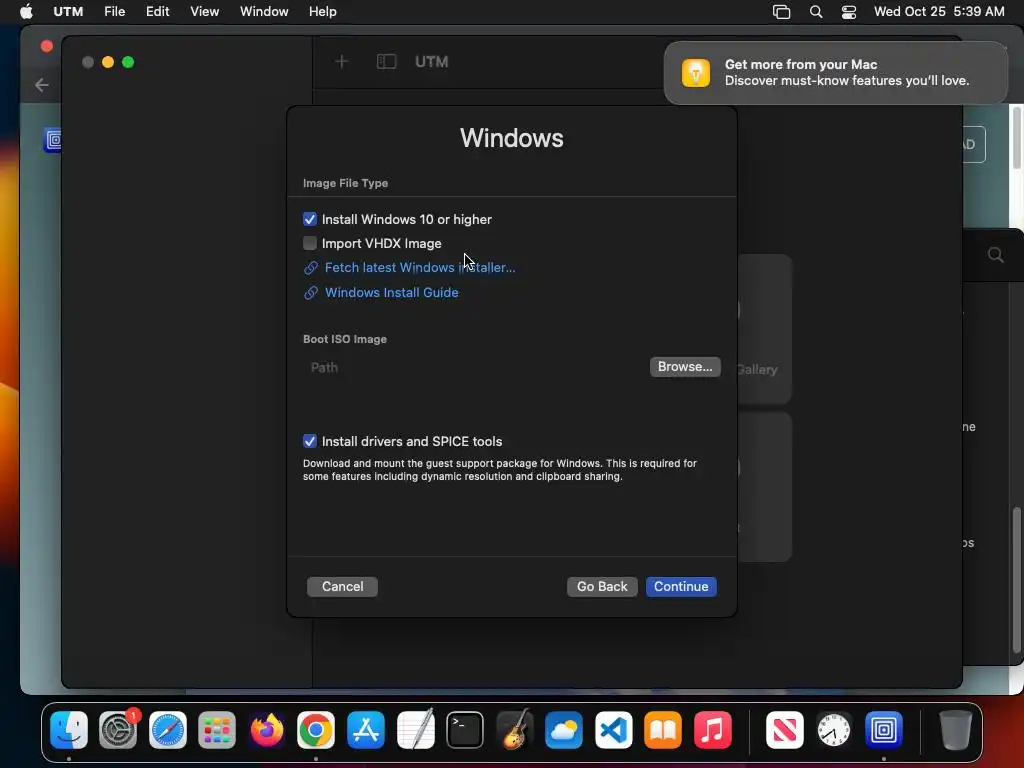This screenshot has width=1024, height=768.
Task: Go Back to previous wizard step
Action: tap(601, 586)
